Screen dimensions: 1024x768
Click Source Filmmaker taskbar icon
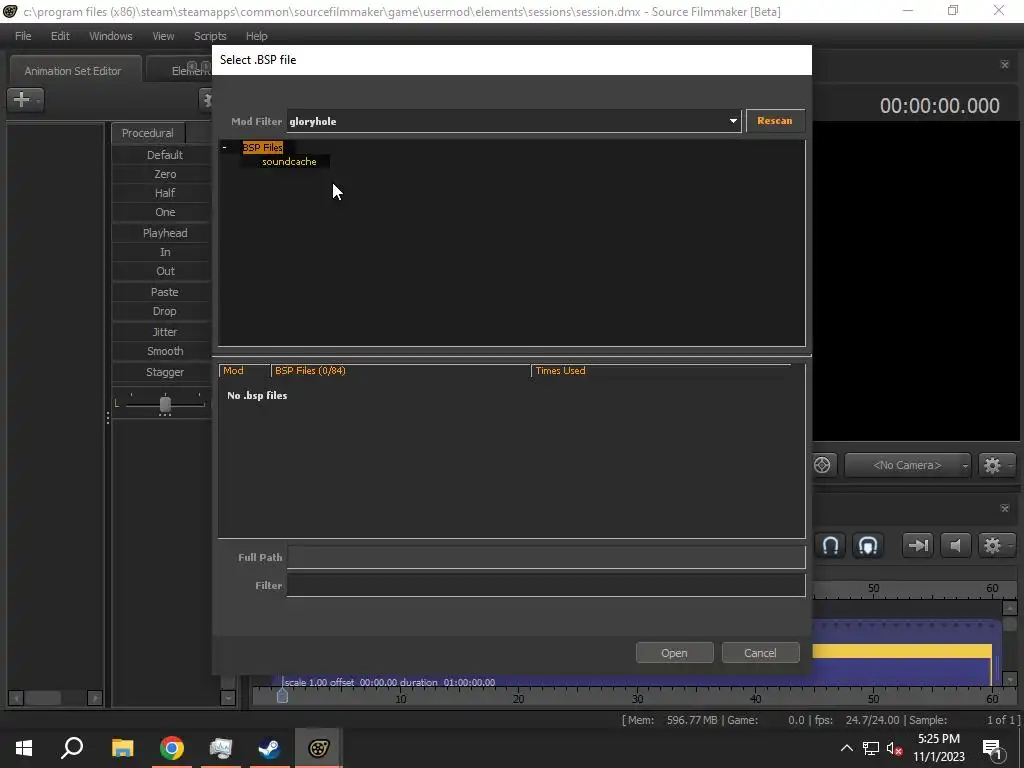(318, 748)
